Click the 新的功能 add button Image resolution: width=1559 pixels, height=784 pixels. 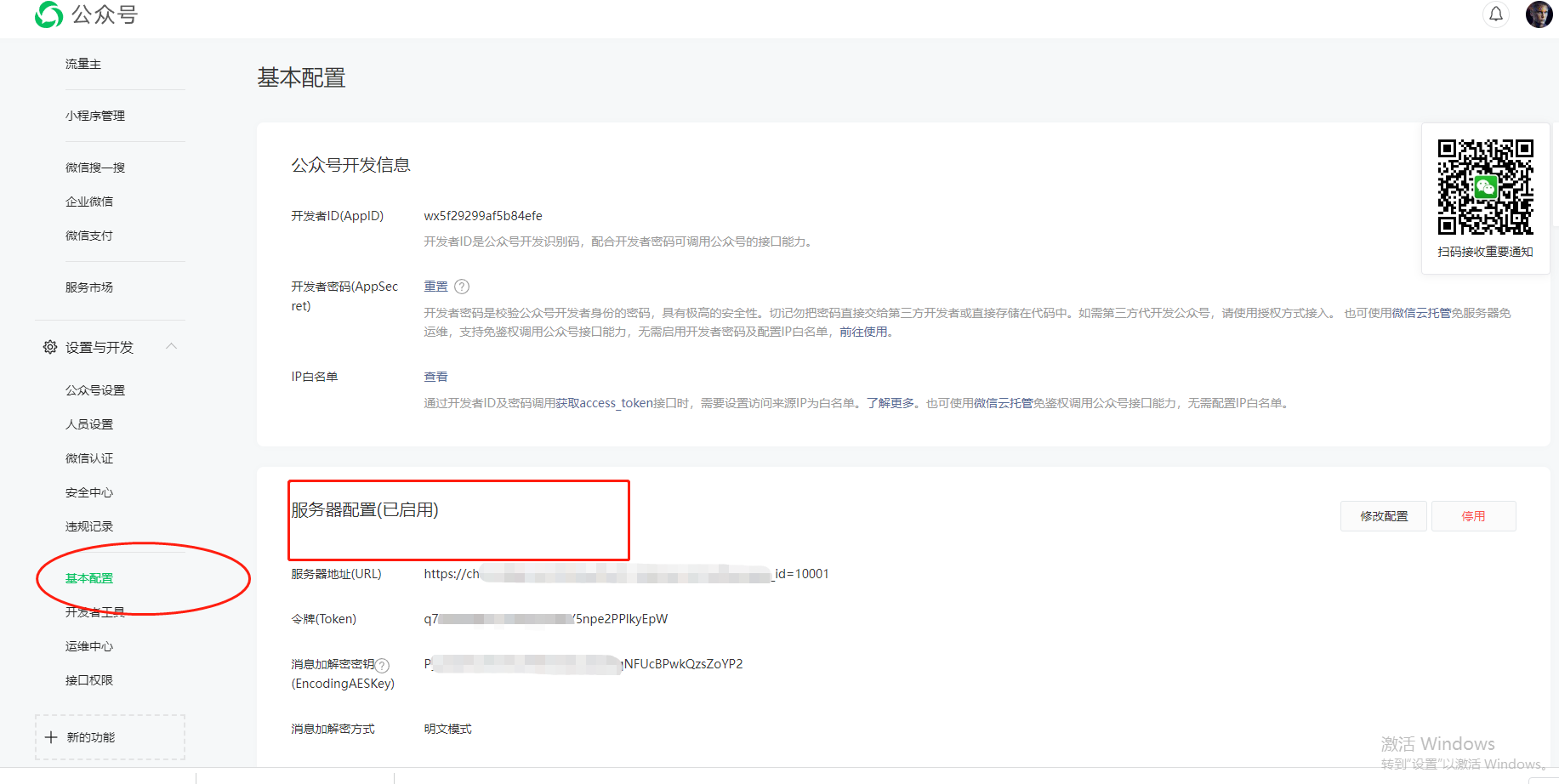[110, 737]
